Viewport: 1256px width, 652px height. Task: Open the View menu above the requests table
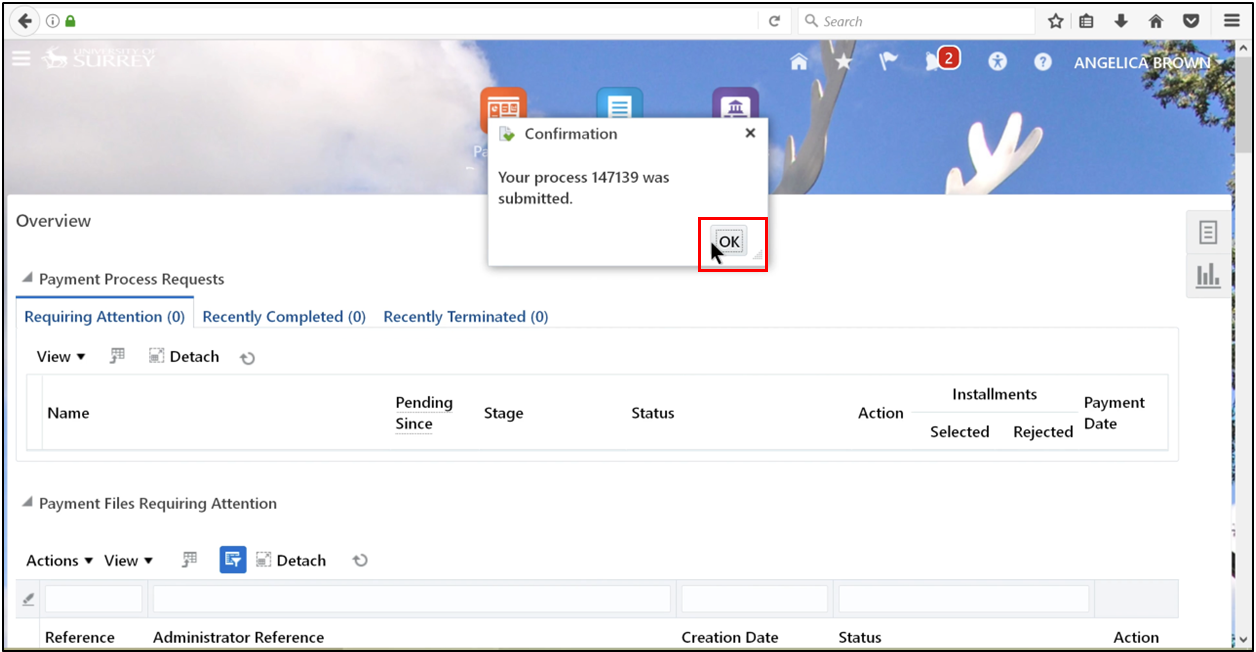click(60, 356)
